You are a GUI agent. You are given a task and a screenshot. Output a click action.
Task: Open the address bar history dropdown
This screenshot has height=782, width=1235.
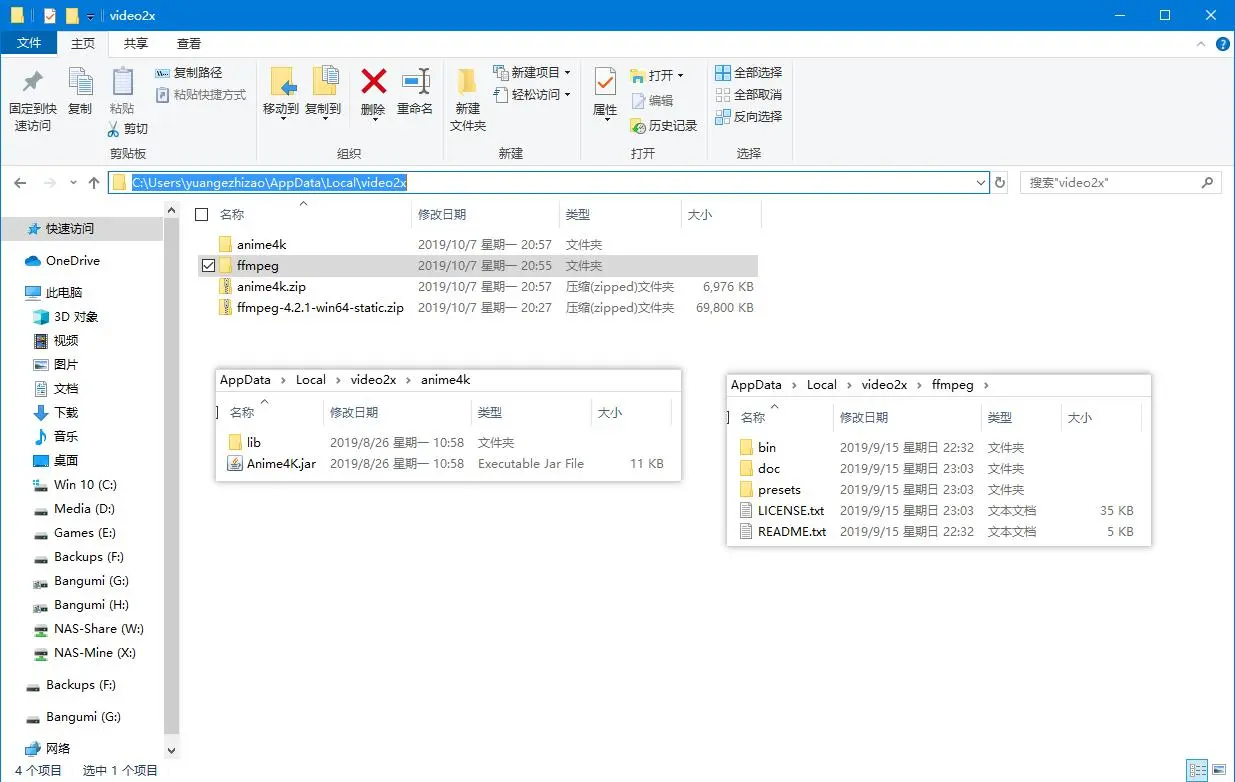point(981,183)
